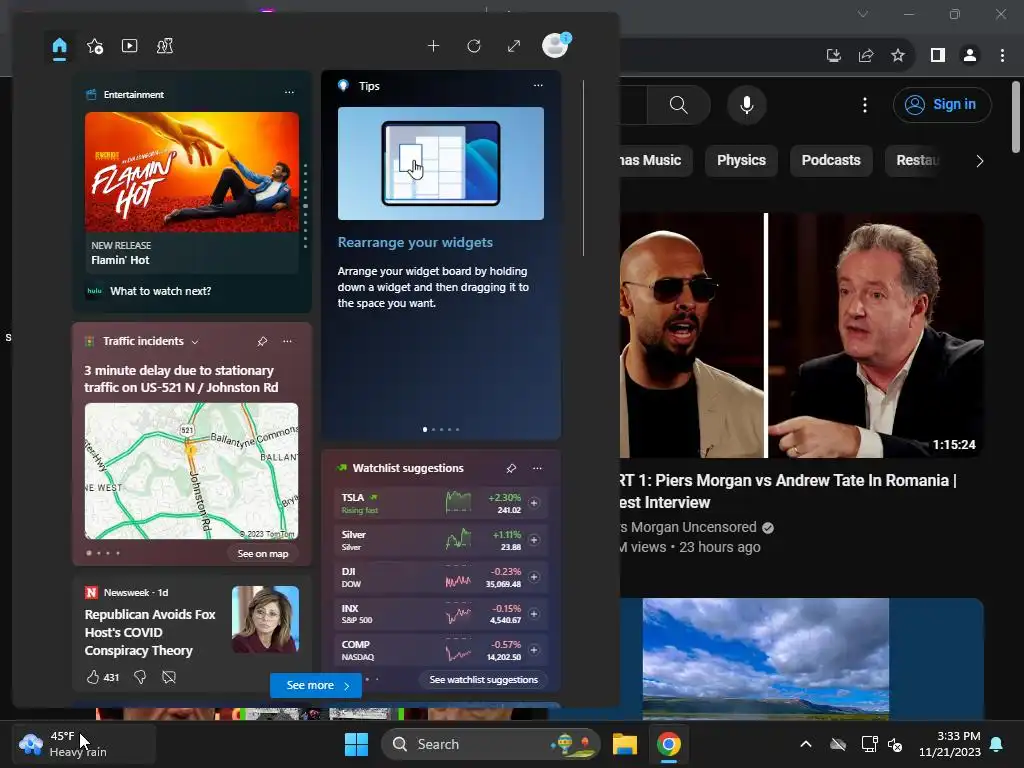This screenshot has width=1024, height=768.
Task: Add widgets with the plus icon
Action: [433, 46]
